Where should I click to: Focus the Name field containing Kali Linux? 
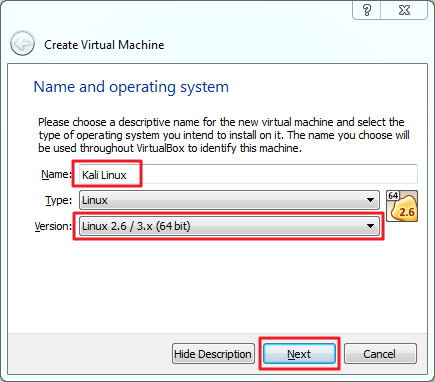pos(248,174)
